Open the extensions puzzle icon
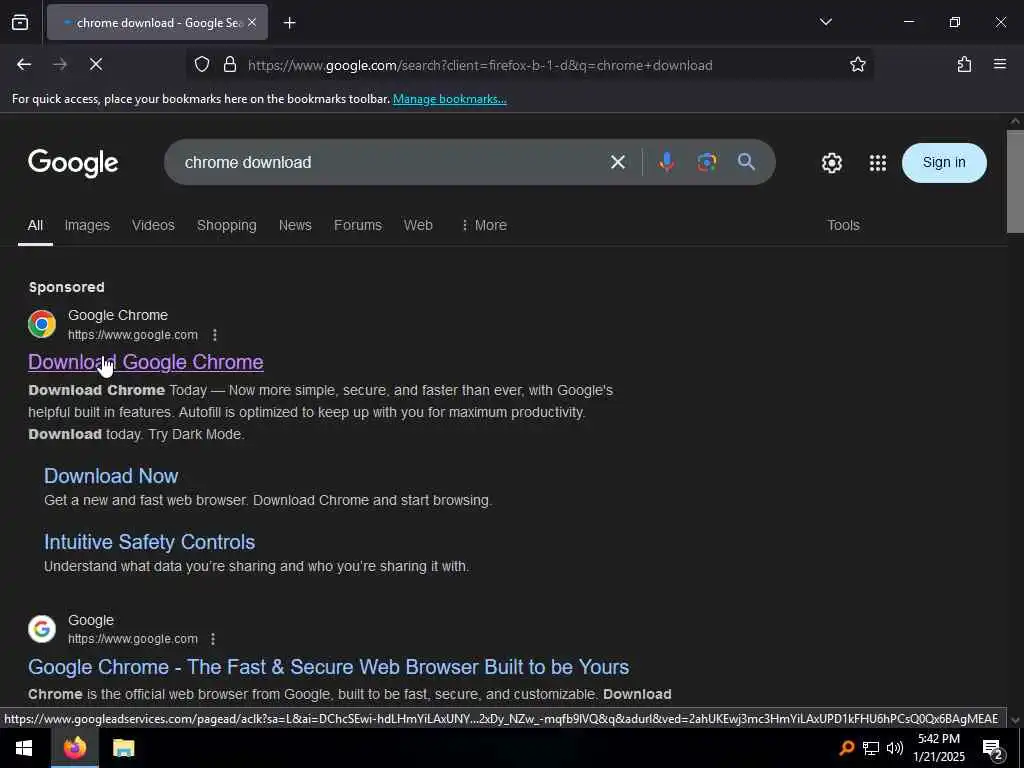The width and height of the screenshot is (1024, 768). point(964,65)
